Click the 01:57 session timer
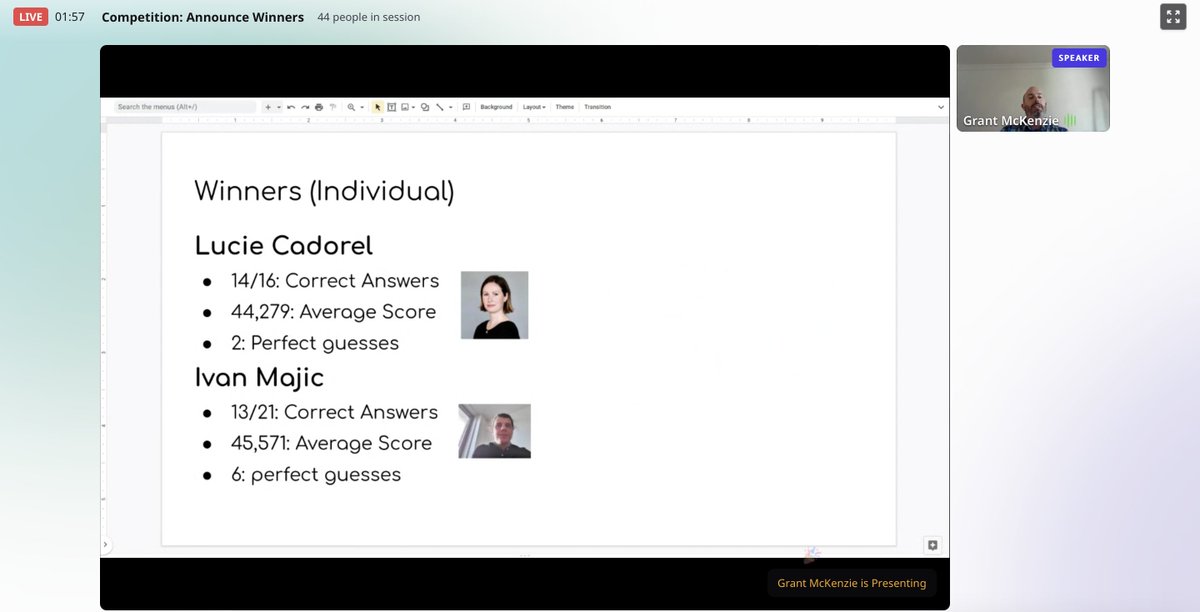 (70, 17)
